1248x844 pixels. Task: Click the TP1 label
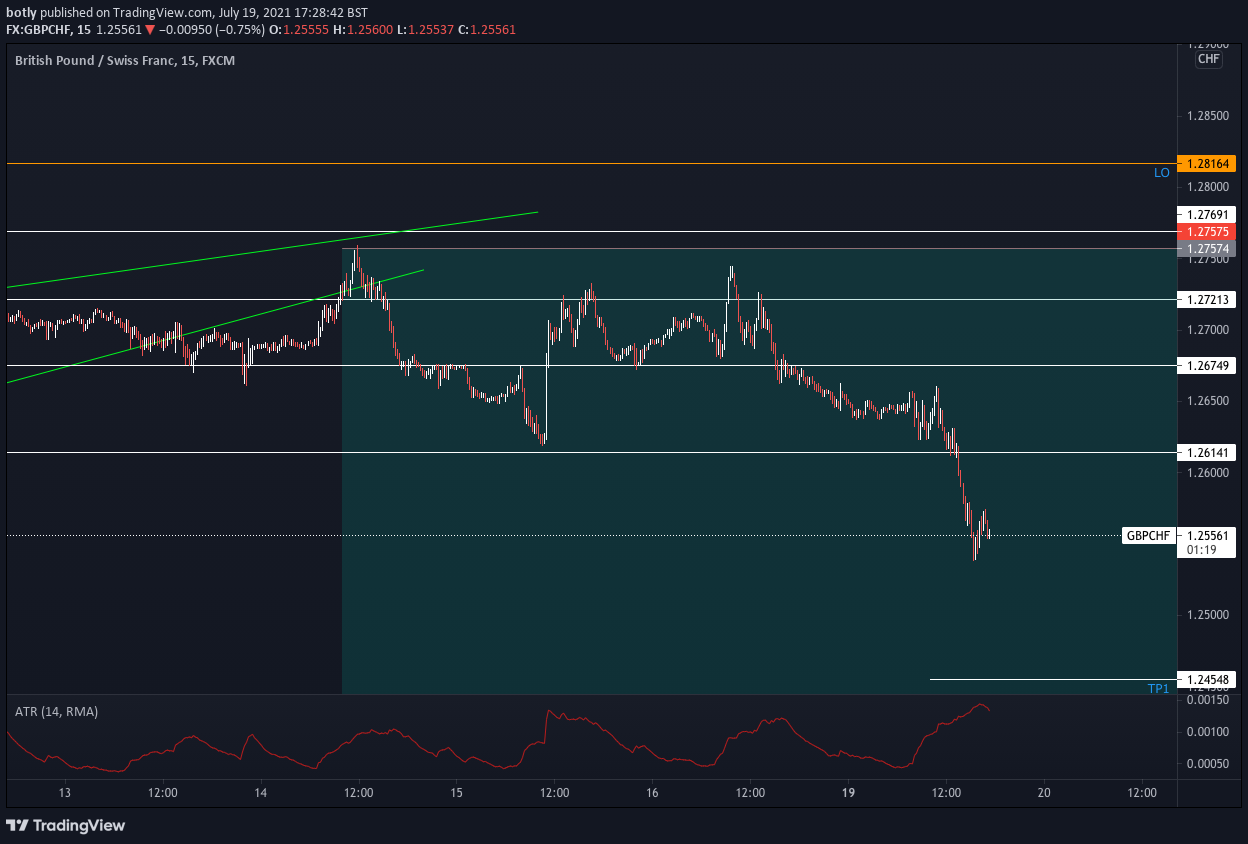(1158, 689)
